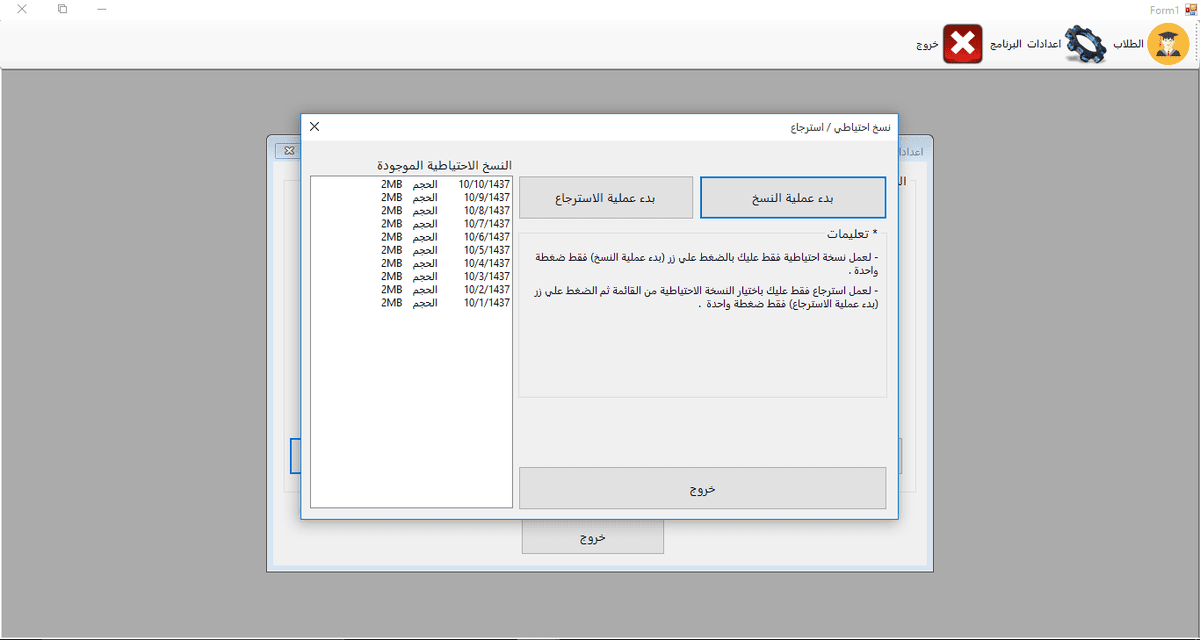
Task: Select backup dated 10/10/1437
Action: [x=412, y=185]
